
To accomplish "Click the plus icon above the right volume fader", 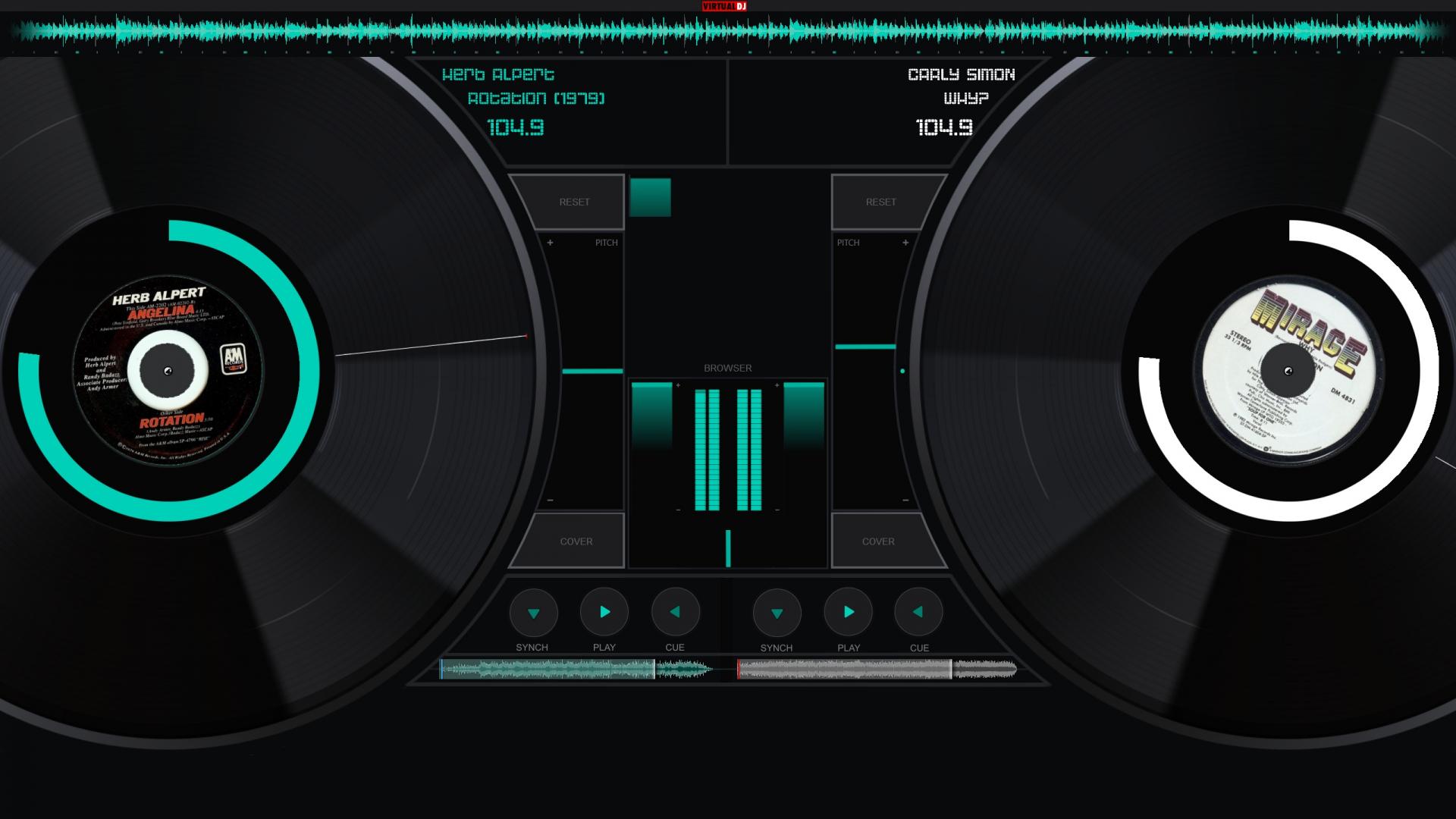I will click(776, 385).
